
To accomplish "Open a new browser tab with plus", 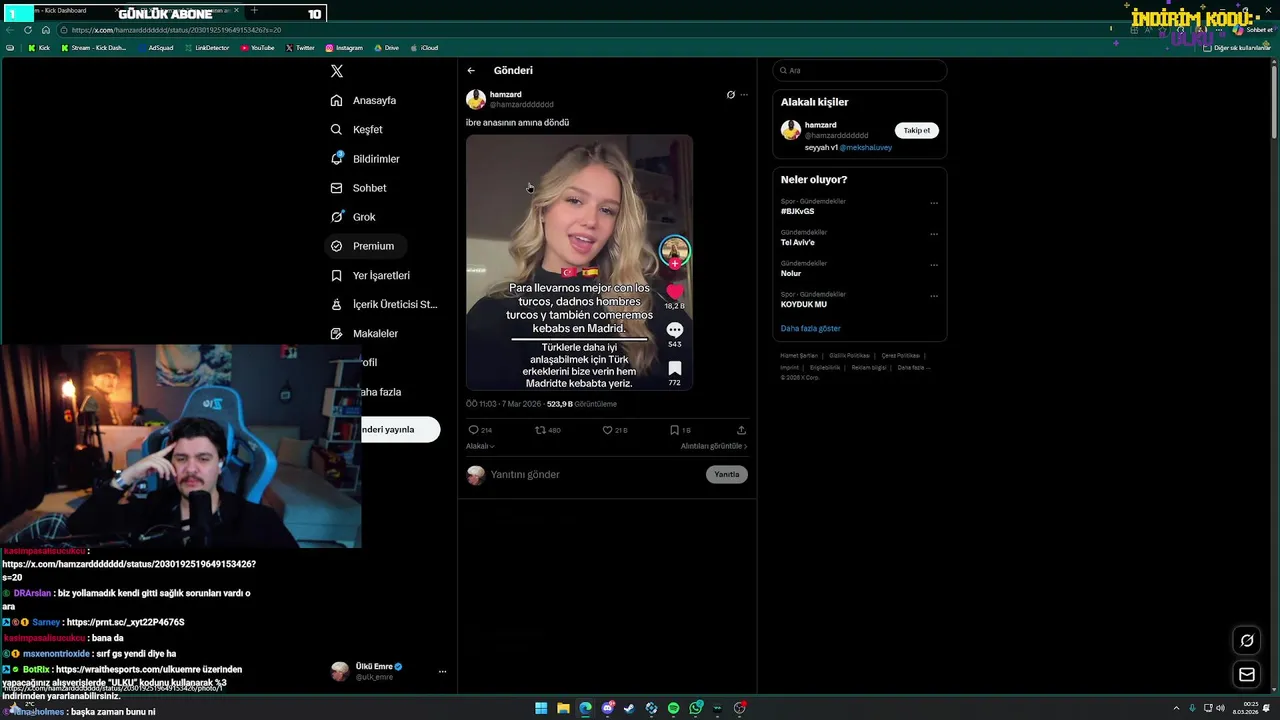I will (x=254, y=10).
